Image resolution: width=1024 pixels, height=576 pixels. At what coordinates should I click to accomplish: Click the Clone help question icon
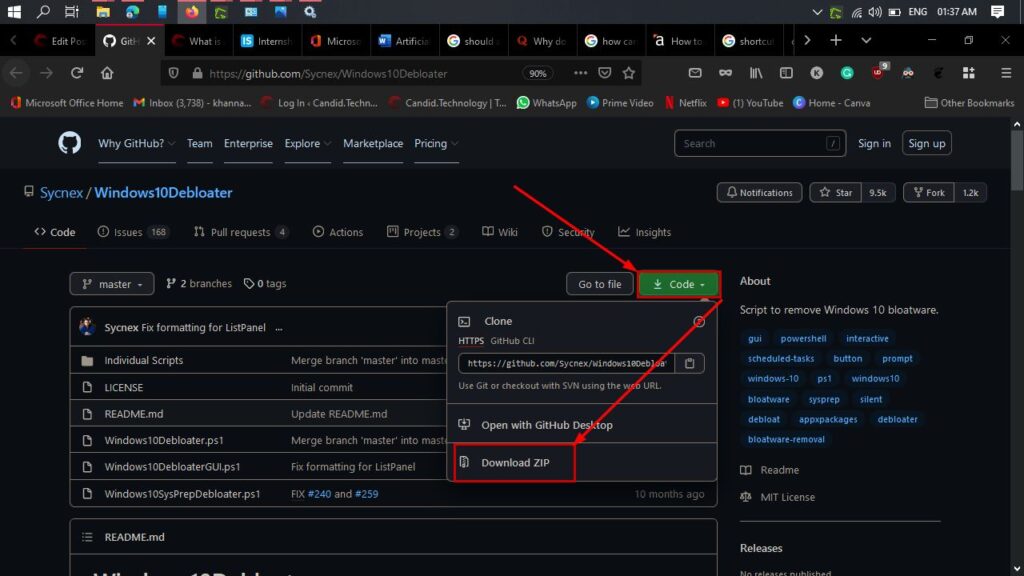point(699,321)
